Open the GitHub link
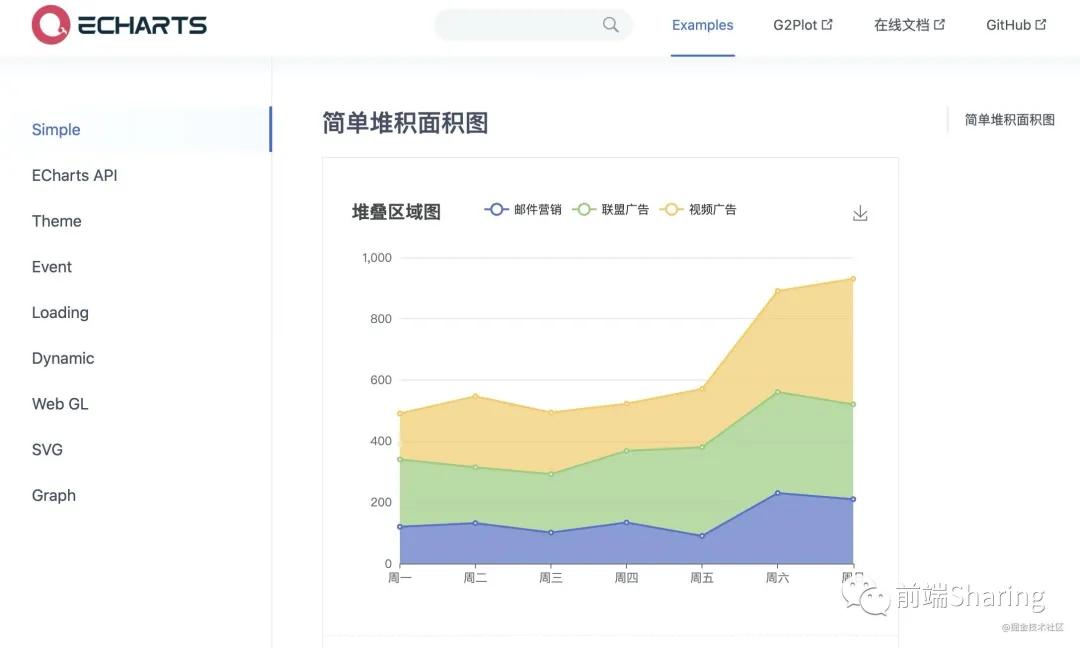Screen dimensions: 1080x648 pyautogui.click(x=1008, y=26)
